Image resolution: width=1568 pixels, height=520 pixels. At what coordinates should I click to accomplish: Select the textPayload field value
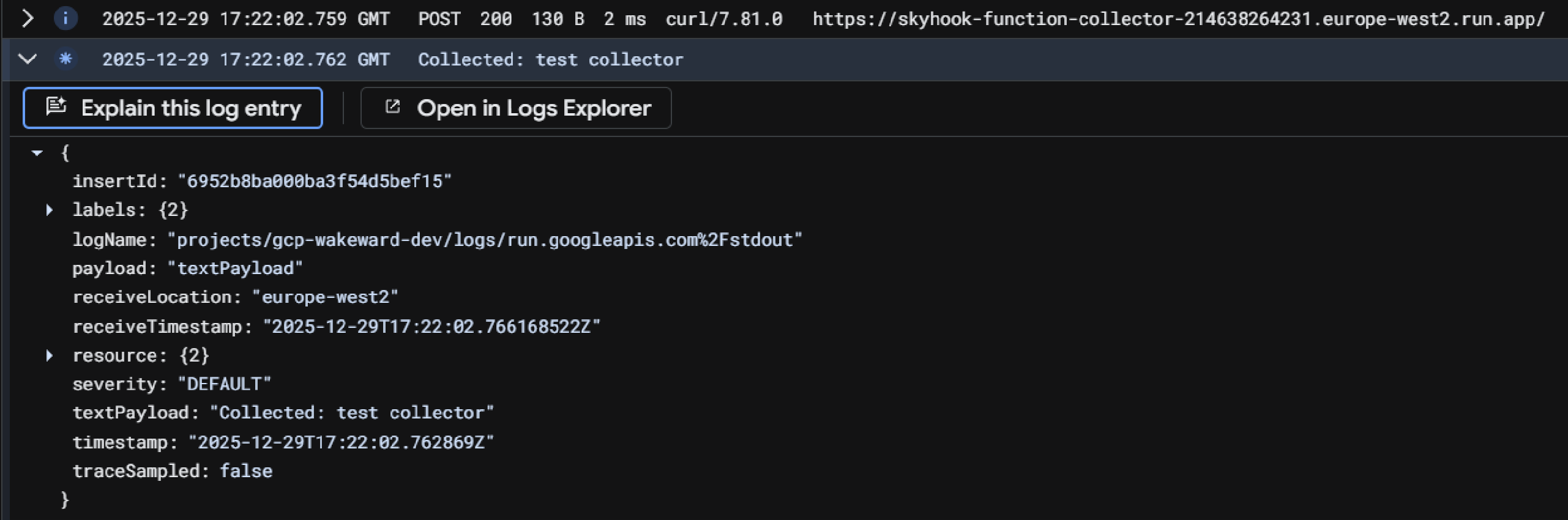coord(351,413)
